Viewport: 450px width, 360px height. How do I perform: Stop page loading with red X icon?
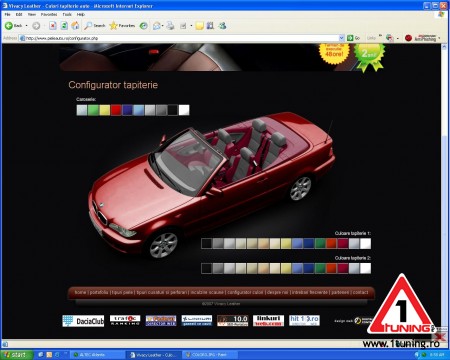[52, 26]
